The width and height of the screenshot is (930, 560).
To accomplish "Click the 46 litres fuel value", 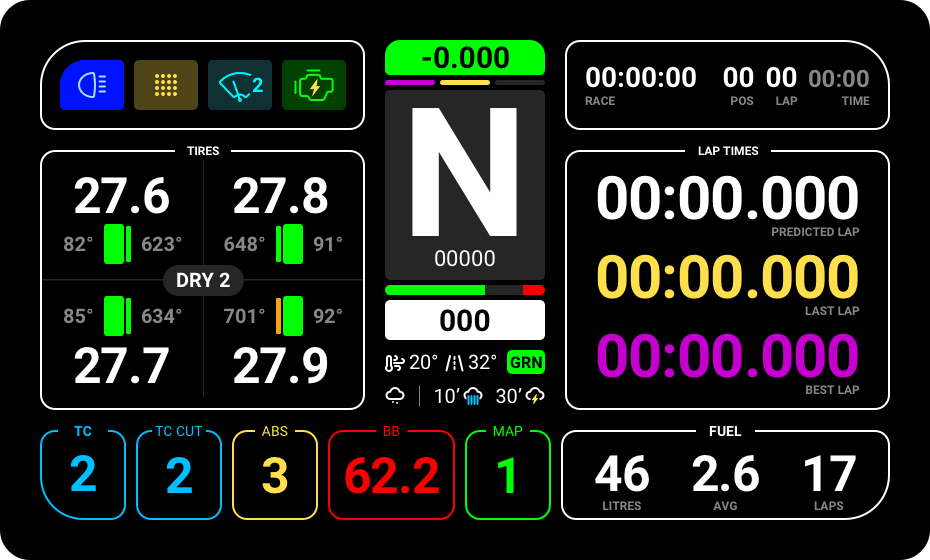I will (622, 475).
